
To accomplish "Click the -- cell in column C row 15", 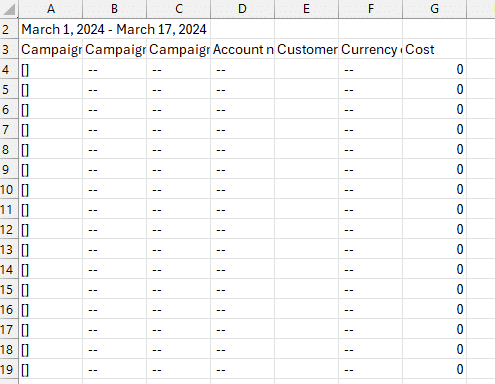I will 178,289.
